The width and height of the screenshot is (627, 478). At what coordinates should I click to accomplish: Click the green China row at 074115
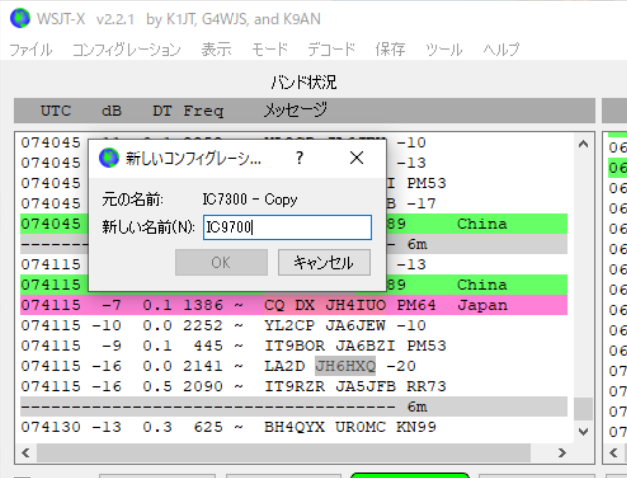(x=294, y=285)
